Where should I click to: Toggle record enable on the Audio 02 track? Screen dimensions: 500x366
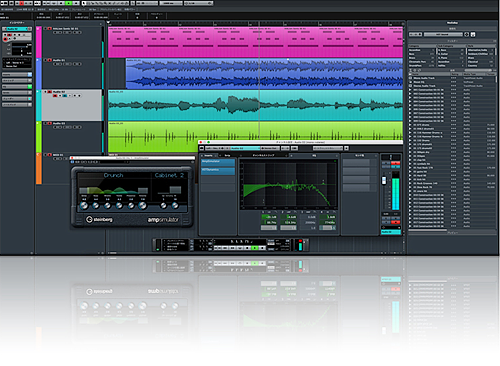click(x=50, y=92)
